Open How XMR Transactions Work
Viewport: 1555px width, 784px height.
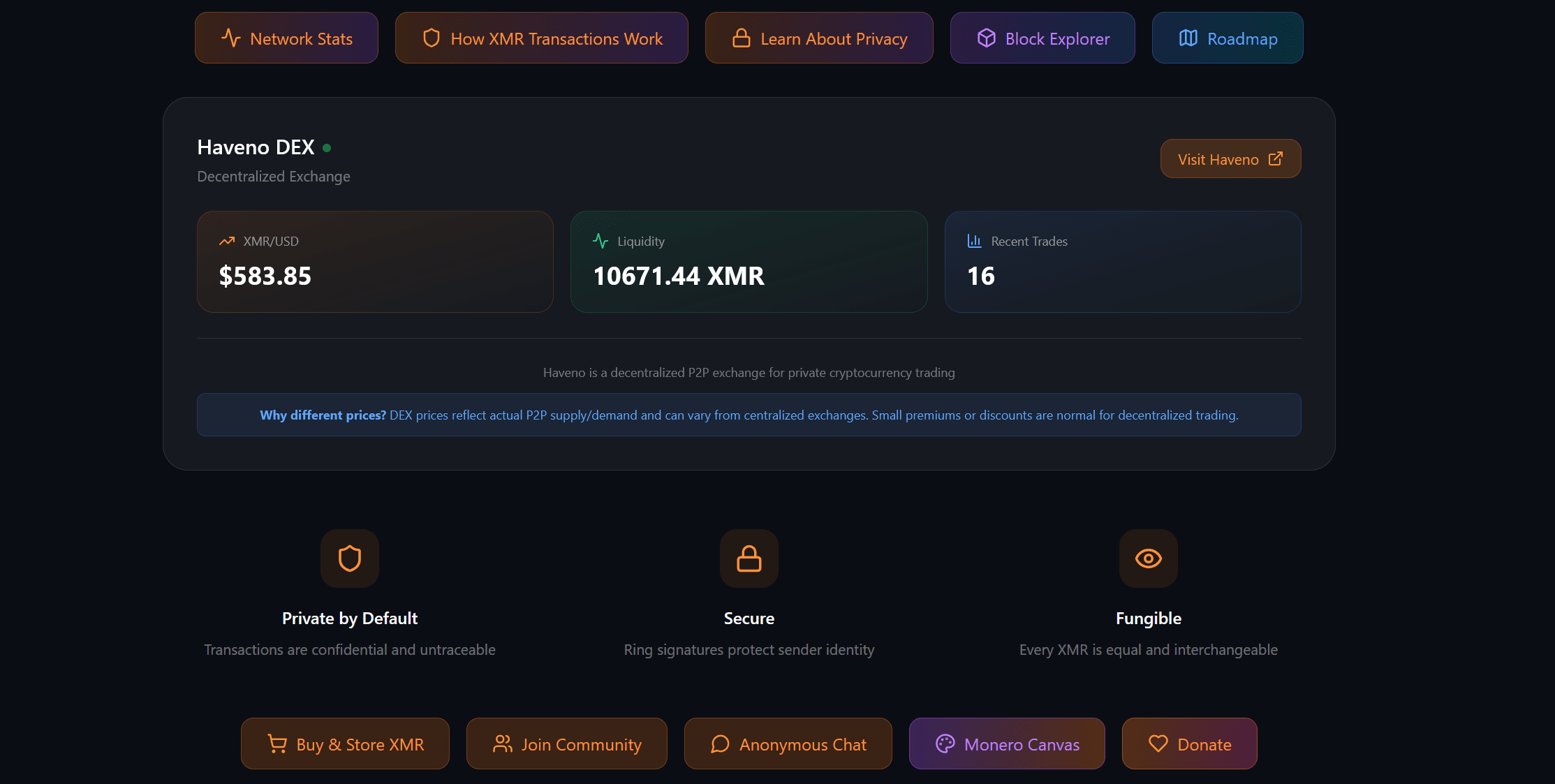[541, 38]
